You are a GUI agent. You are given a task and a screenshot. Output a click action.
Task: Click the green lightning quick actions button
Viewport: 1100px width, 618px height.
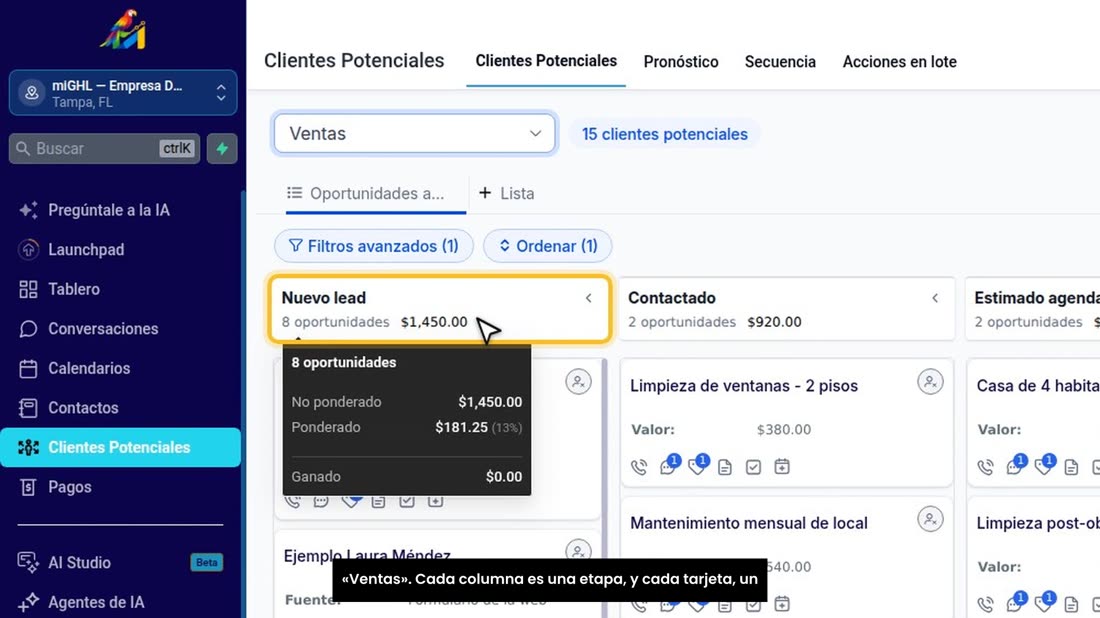[222, 149]
